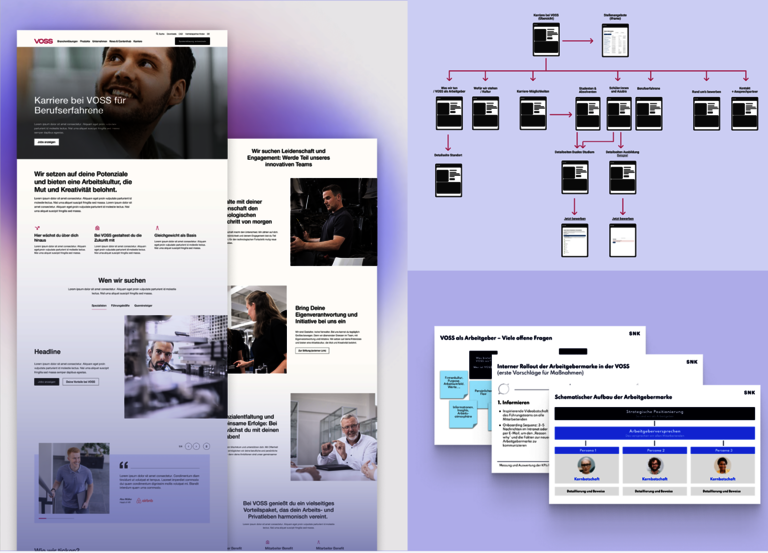
Task: Click the Persona 2 avatar in slide
Action: tap(654, 465)
